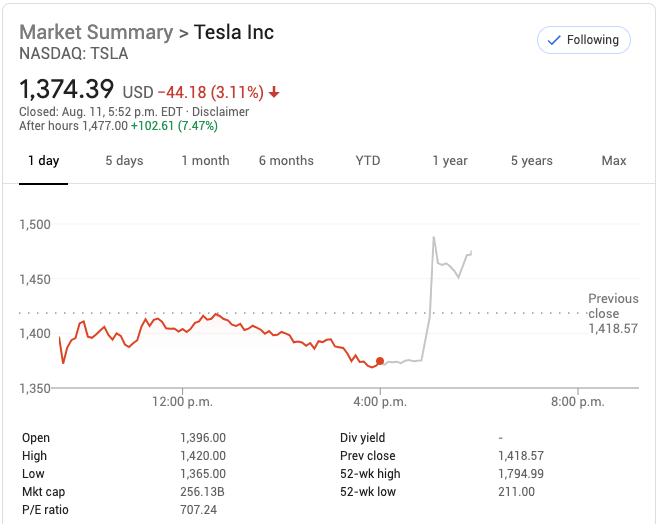Switch to the 1 year tab
The image size is (661, 524).
tap(450, 161)
